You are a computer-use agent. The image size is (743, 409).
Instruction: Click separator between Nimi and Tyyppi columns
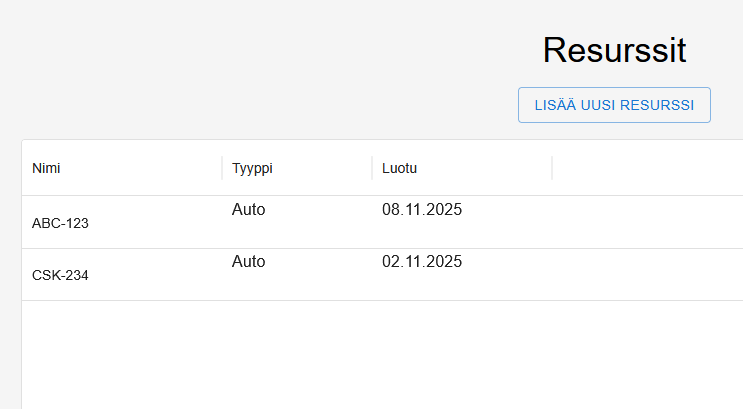coord(222,168)
